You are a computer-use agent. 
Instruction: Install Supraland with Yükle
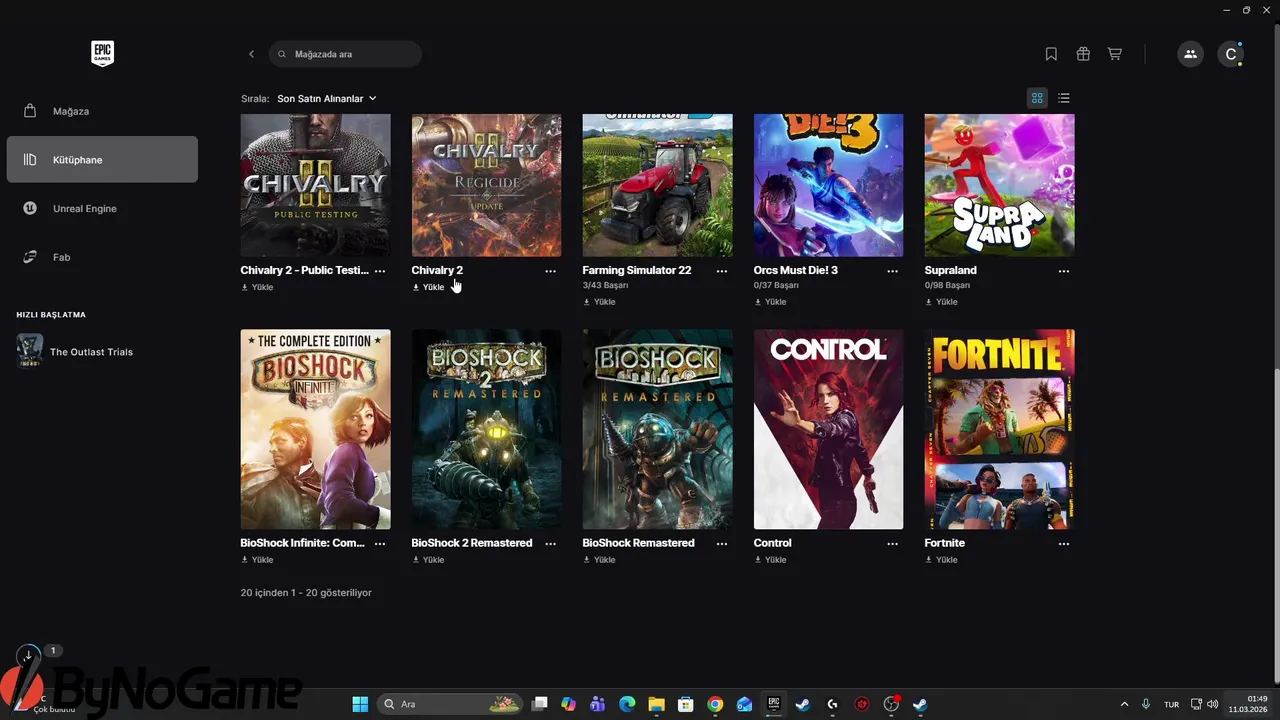[941, 301]
